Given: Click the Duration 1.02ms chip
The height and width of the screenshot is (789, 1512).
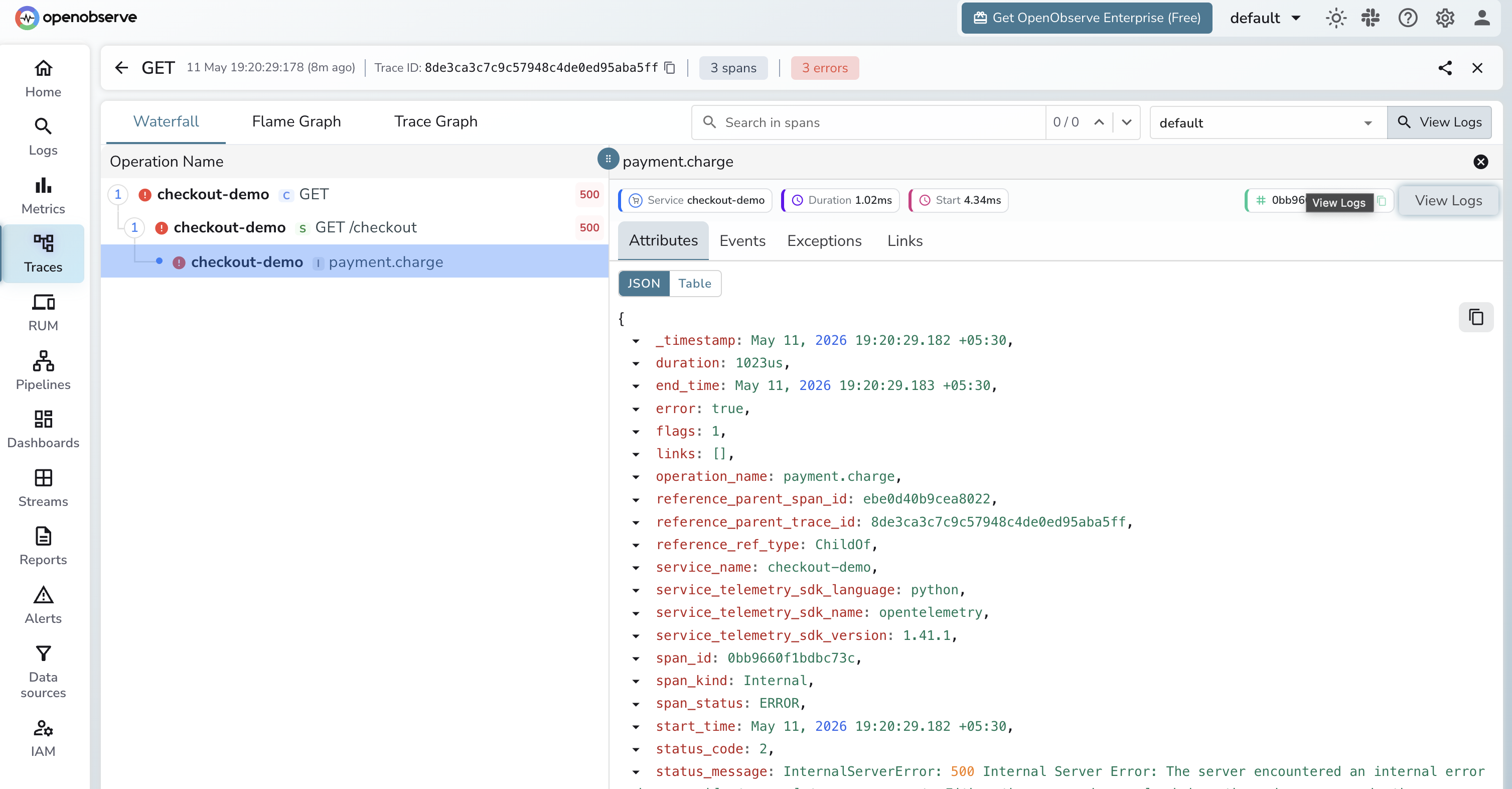Looking at the screenshot, I should pos(840,200).
